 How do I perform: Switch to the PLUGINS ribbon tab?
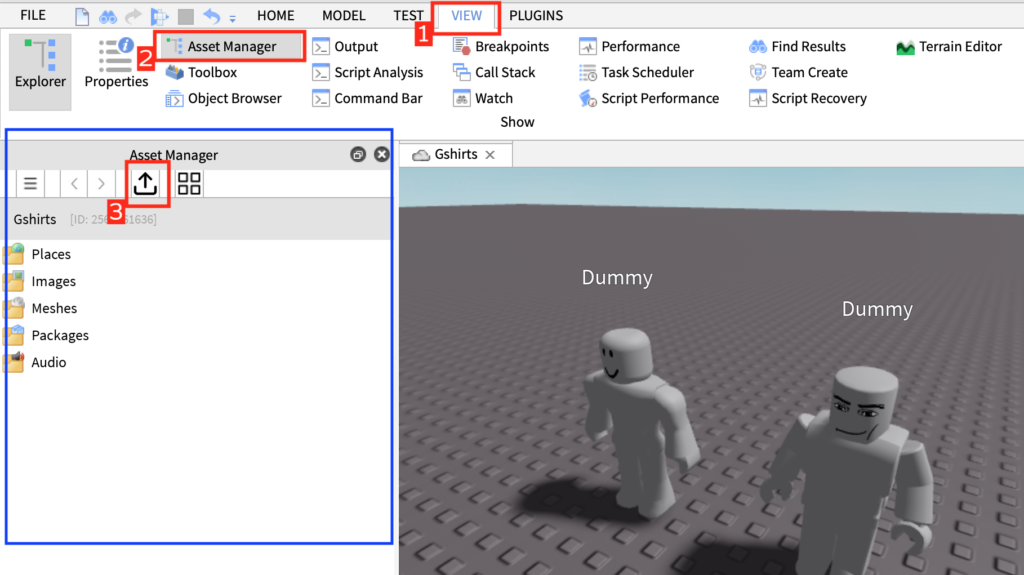point(536,16)
